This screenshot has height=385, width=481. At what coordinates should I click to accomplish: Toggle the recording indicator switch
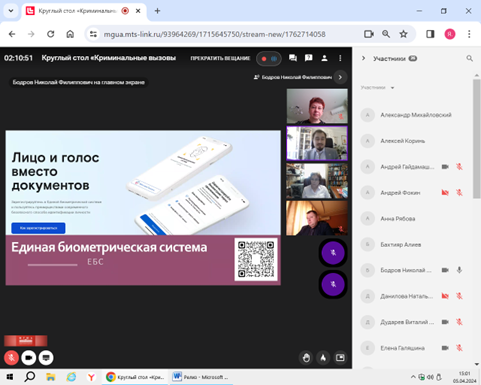click(269, 59)
